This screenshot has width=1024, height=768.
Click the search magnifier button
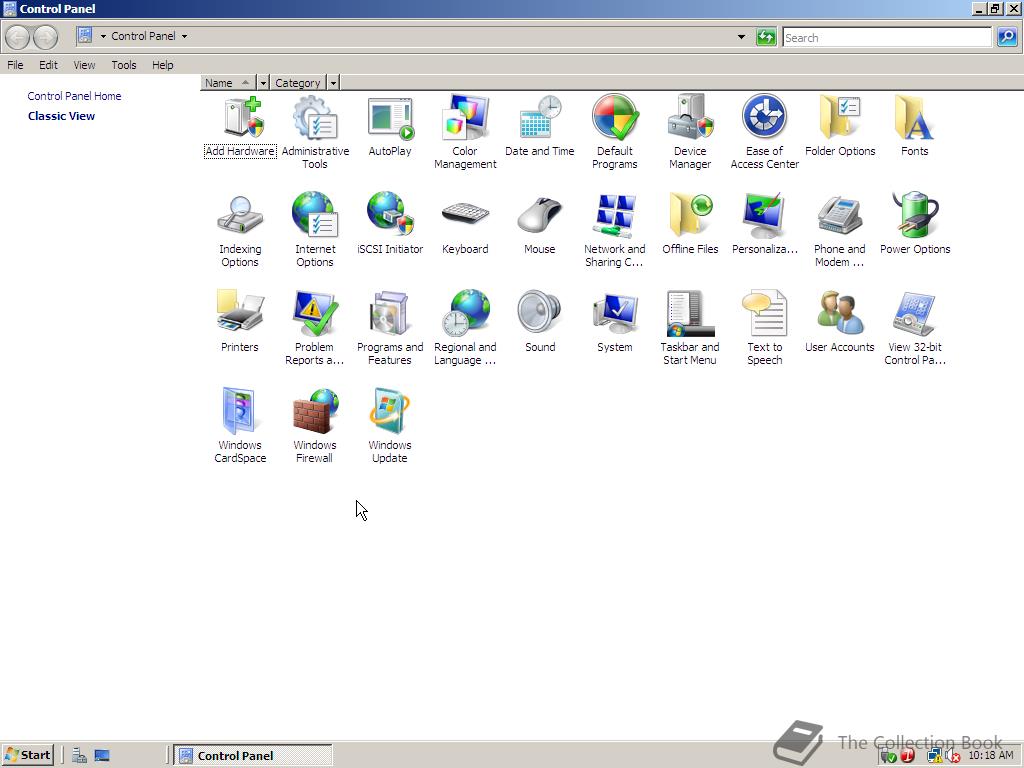tap(1007, 37)
